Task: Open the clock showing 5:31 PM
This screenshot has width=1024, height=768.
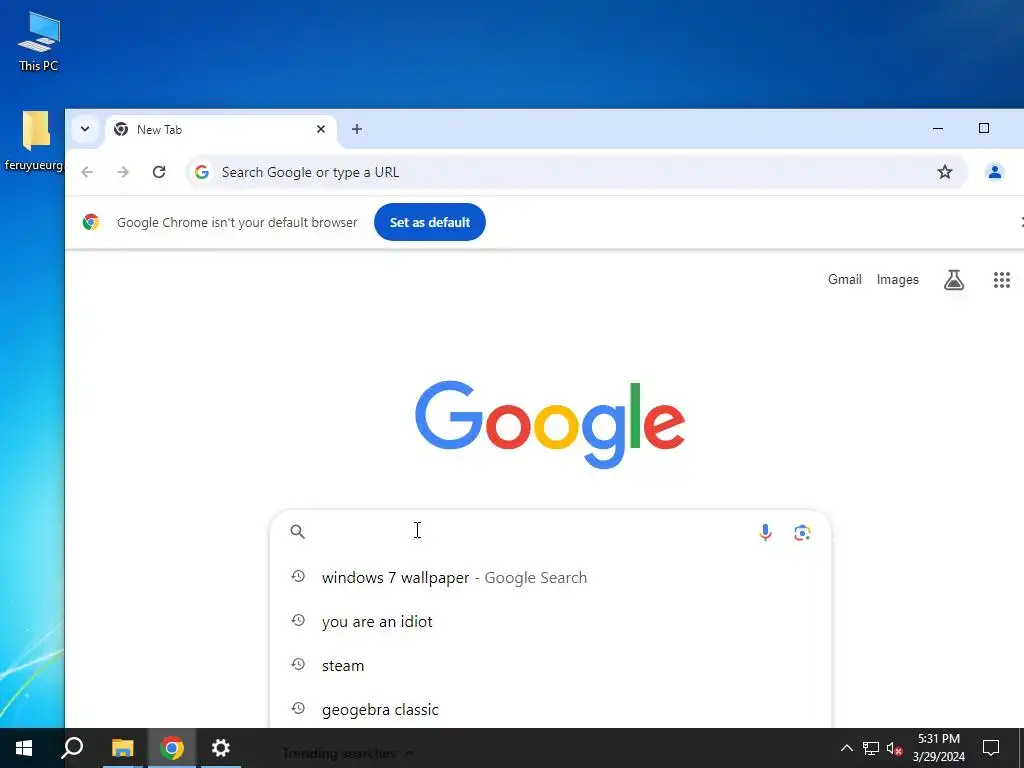Action: click(938, 748)
